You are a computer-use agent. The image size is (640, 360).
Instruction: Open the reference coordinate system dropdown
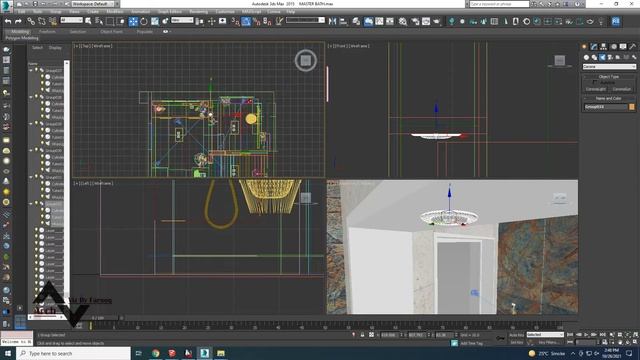pos(182,20)
